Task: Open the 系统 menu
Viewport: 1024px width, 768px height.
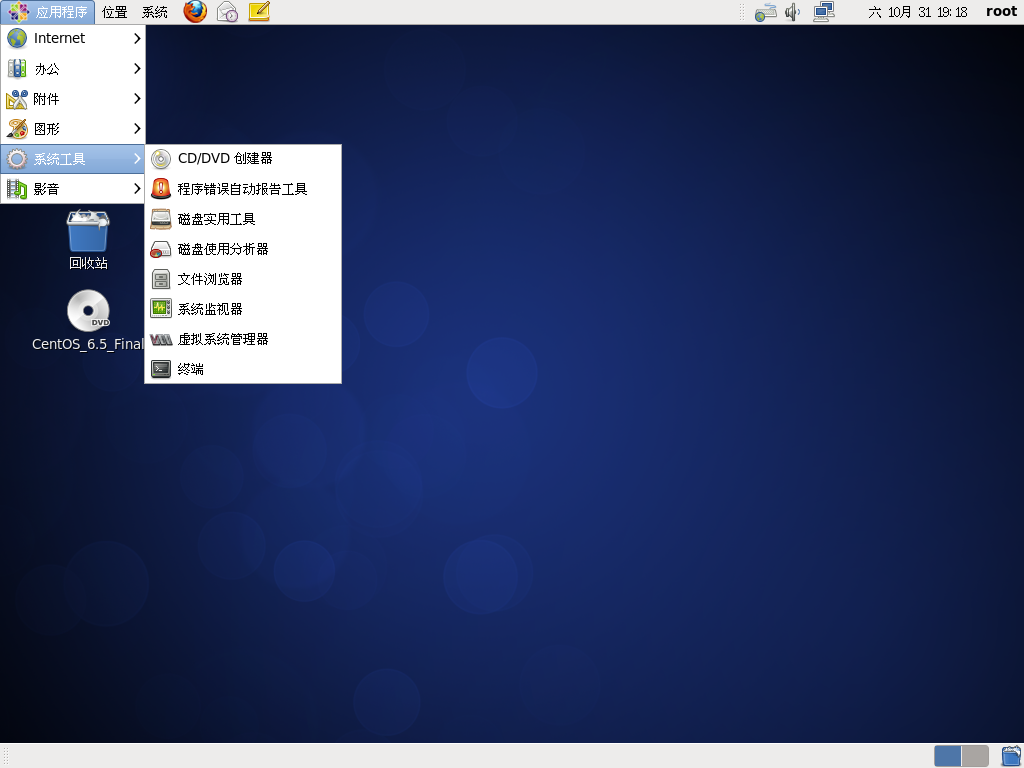Action: point(155,12)
